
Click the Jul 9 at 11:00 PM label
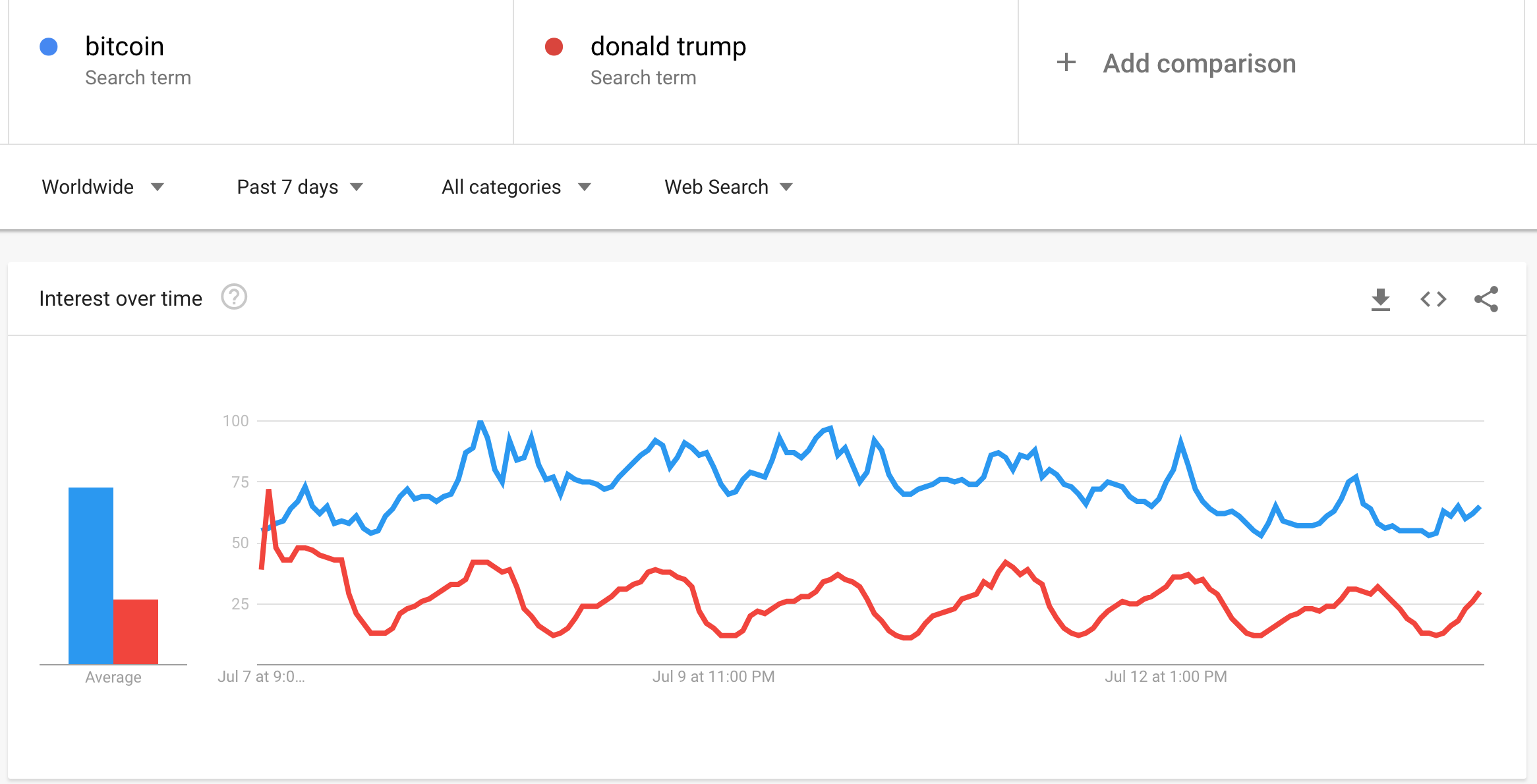(x=713, y=677)
